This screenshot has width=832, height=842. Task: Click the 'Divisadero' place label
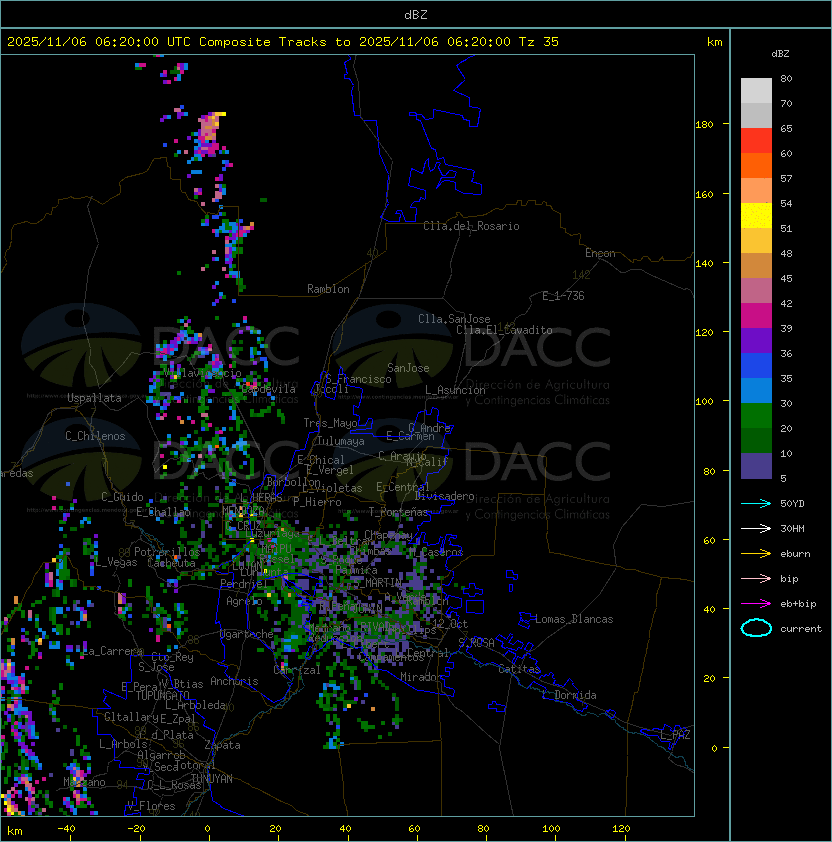(x=445, y=496)
